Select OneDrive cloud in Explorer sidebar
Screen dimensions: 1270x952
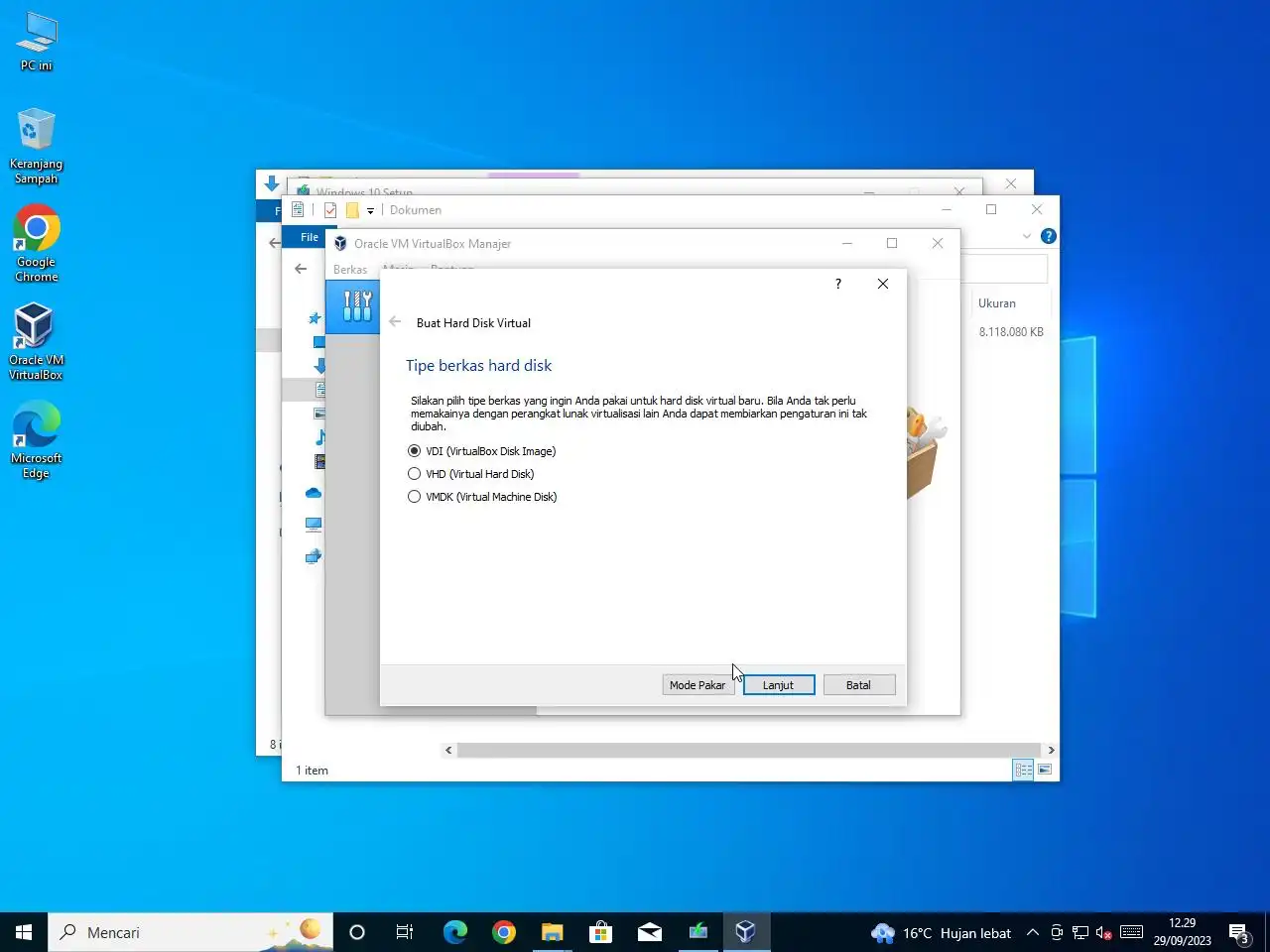[x=314, y=493]
